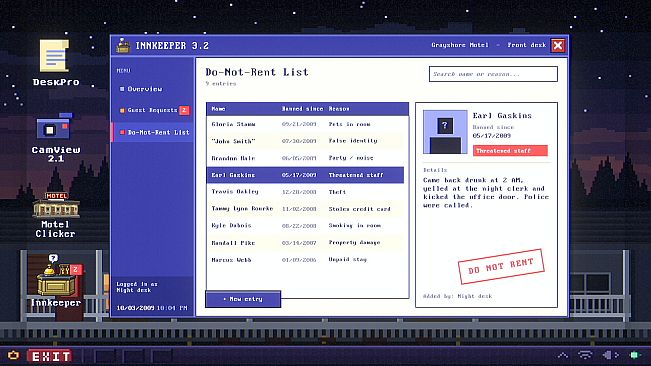This screenshot has height=366, width=651.
Task: Click the False identity reason cell
Action: coord(353,141)
